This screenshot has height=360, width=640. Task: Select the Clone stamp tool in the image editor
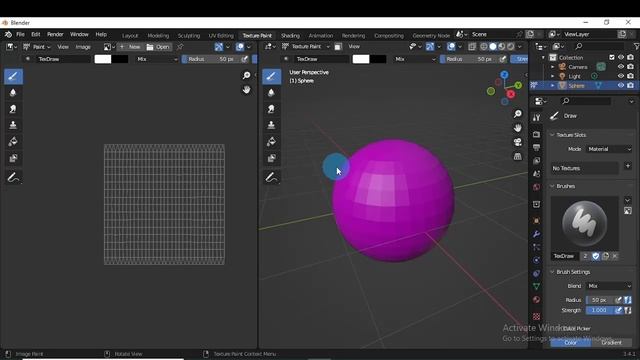[x=13, y=125]
